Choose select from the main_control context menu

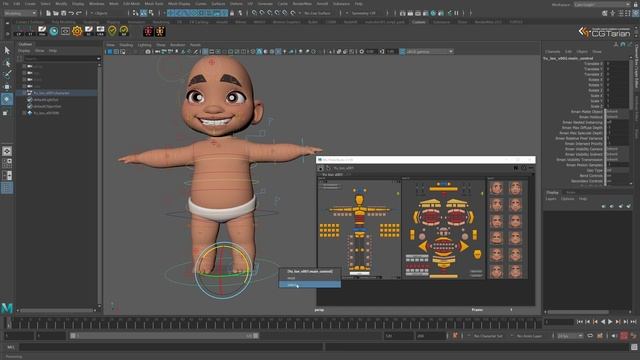[309, 285]
